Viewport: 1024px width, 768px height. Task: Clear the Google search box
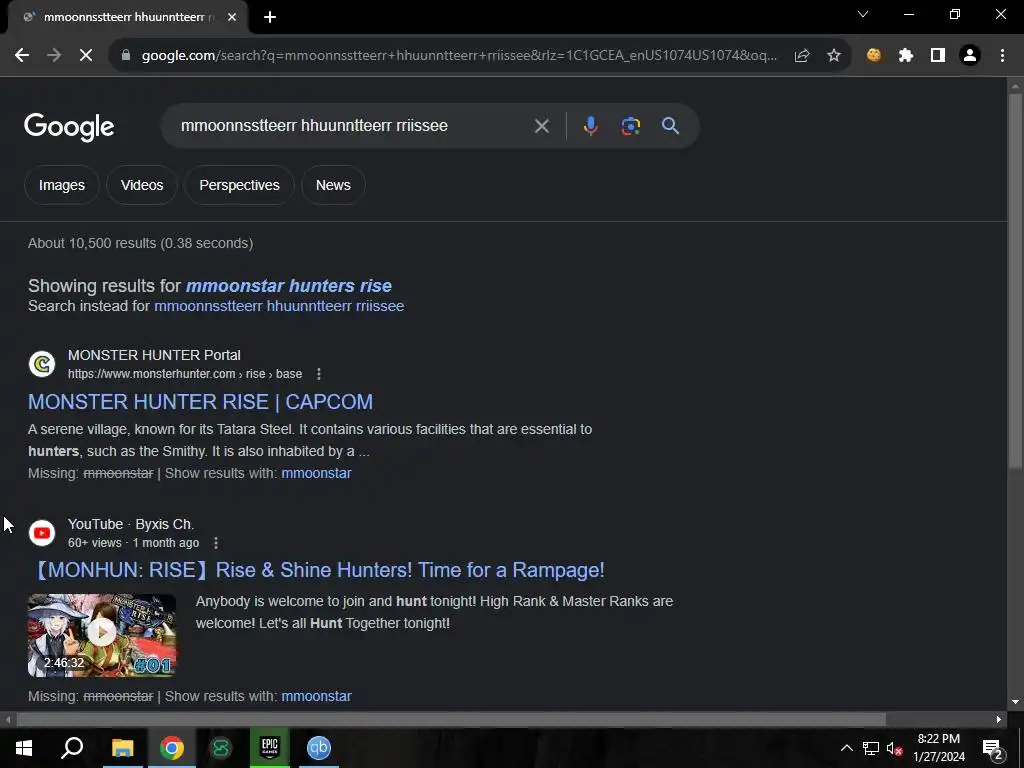click(x=541, y=126)
